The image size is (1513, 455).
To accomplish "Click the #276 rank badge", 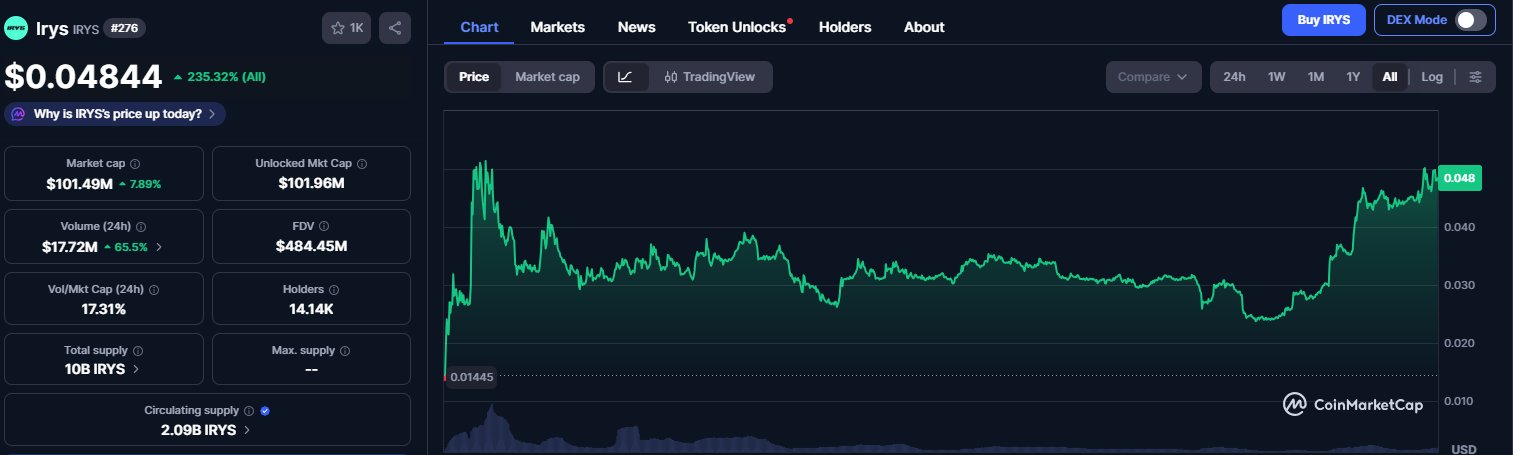I will tap(125, 28).
